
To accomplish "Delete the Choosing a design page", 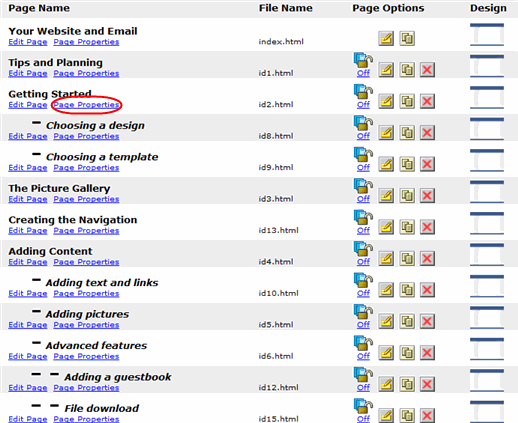I will [427, 133].
